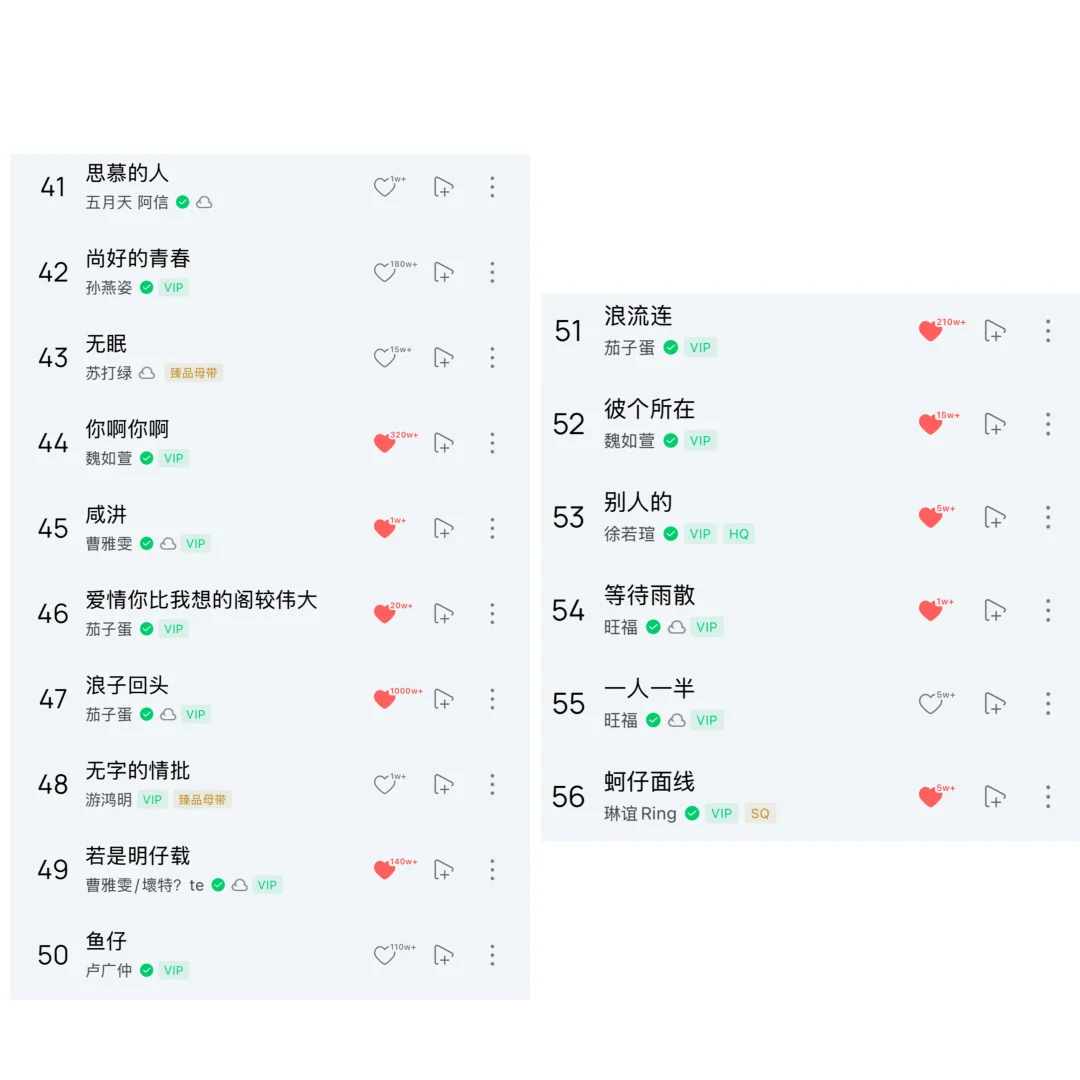This screenshot has width=1080, height=1080.
Task: Open more options for 若是明仔载
Action: pyautogui.click(x=492, y=870)
